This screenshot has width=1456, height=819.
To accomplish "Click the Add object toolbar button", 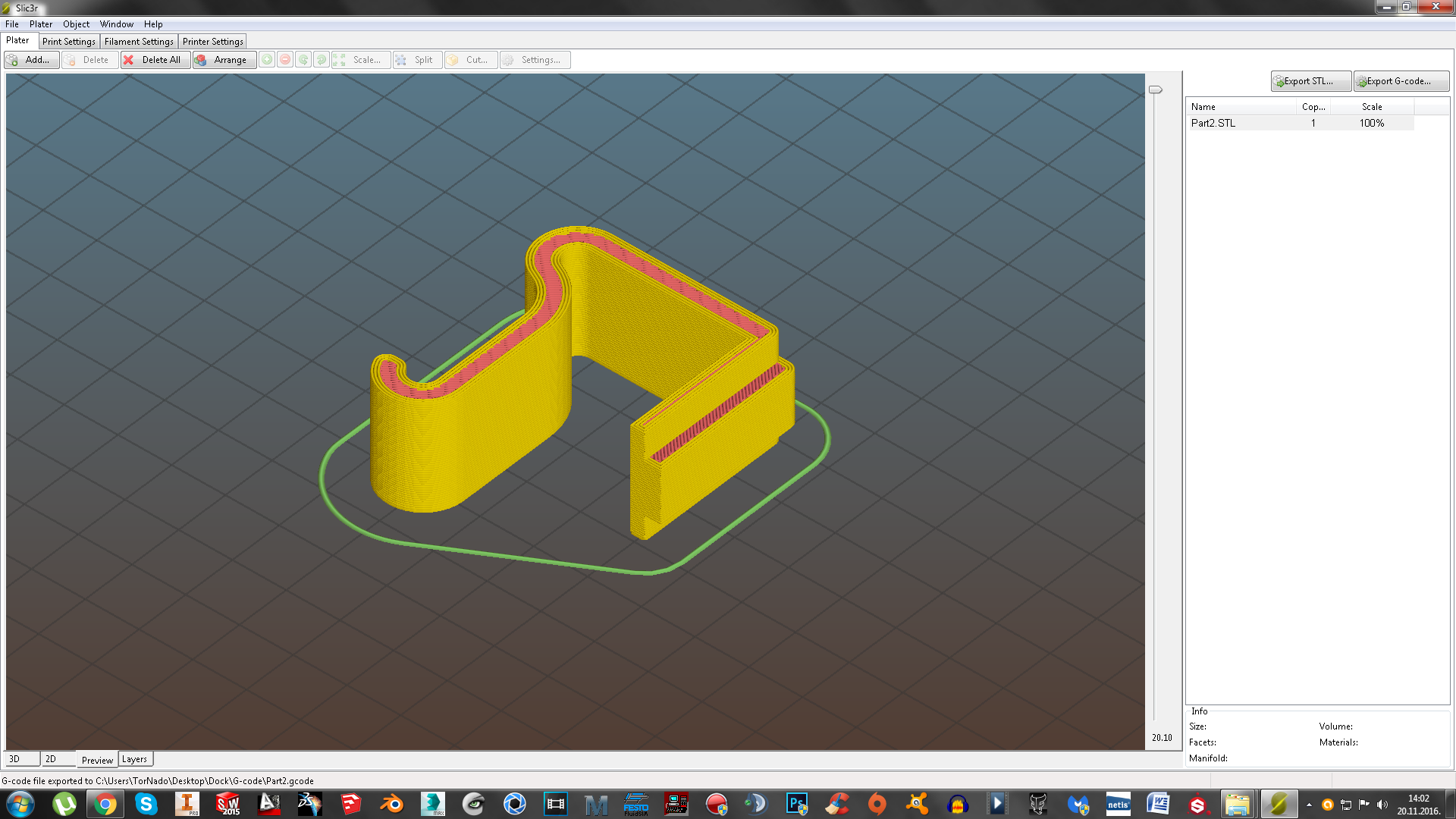I will 31,60.
